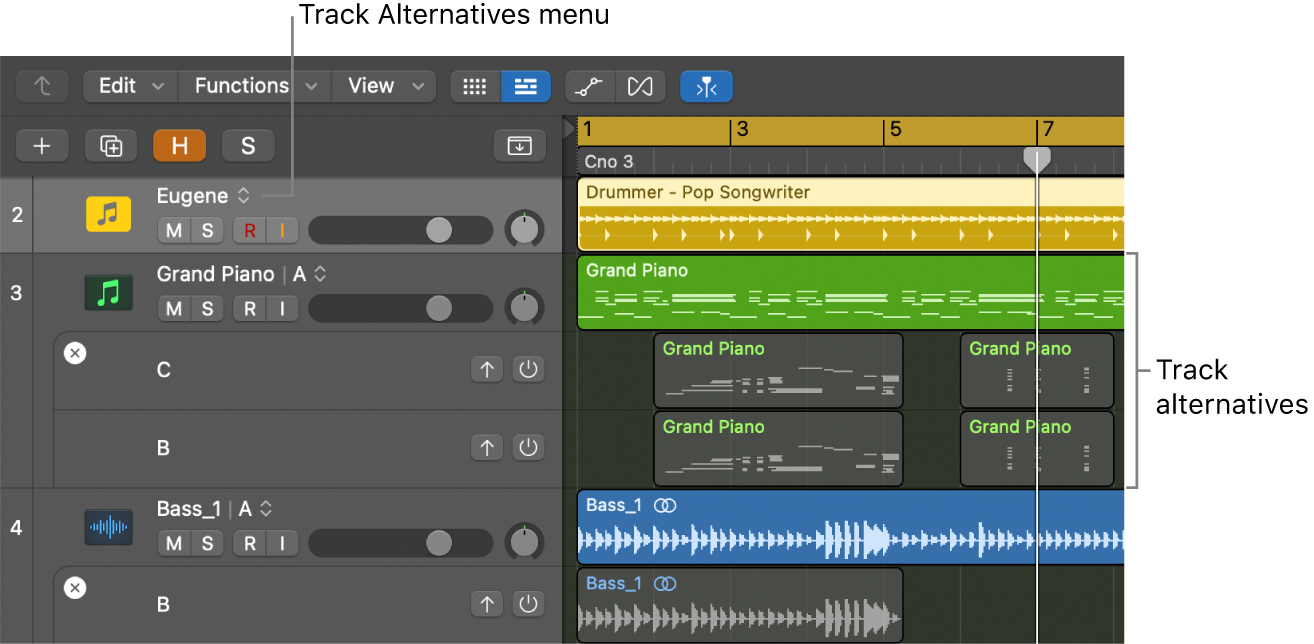The image size is (1314, 644).
Task: Record-enable the Bass_1 track
Action: pyautogui.click(x=250, y=544)
